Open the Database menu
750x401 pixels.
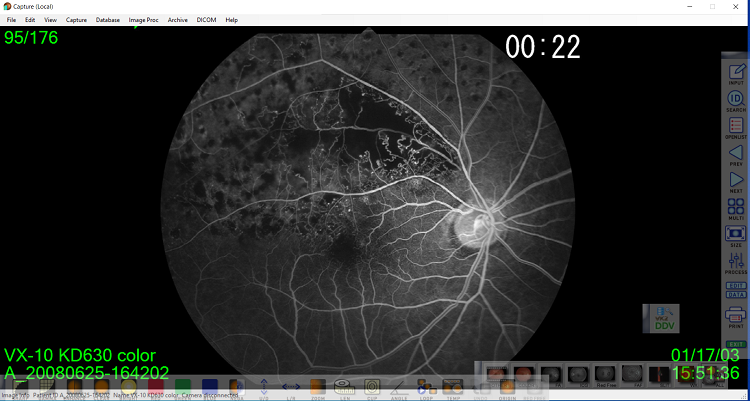tap(107, 20)
